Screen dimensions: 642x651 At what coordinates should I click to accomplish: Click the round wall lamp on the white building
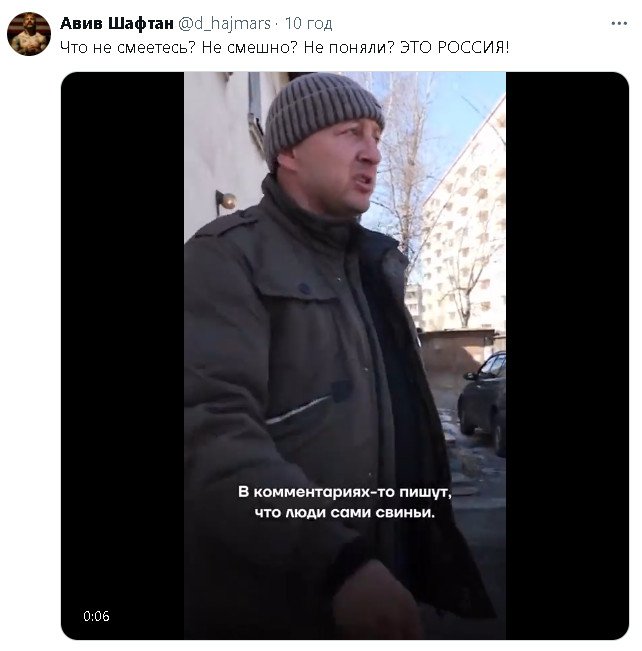point(226,202)
